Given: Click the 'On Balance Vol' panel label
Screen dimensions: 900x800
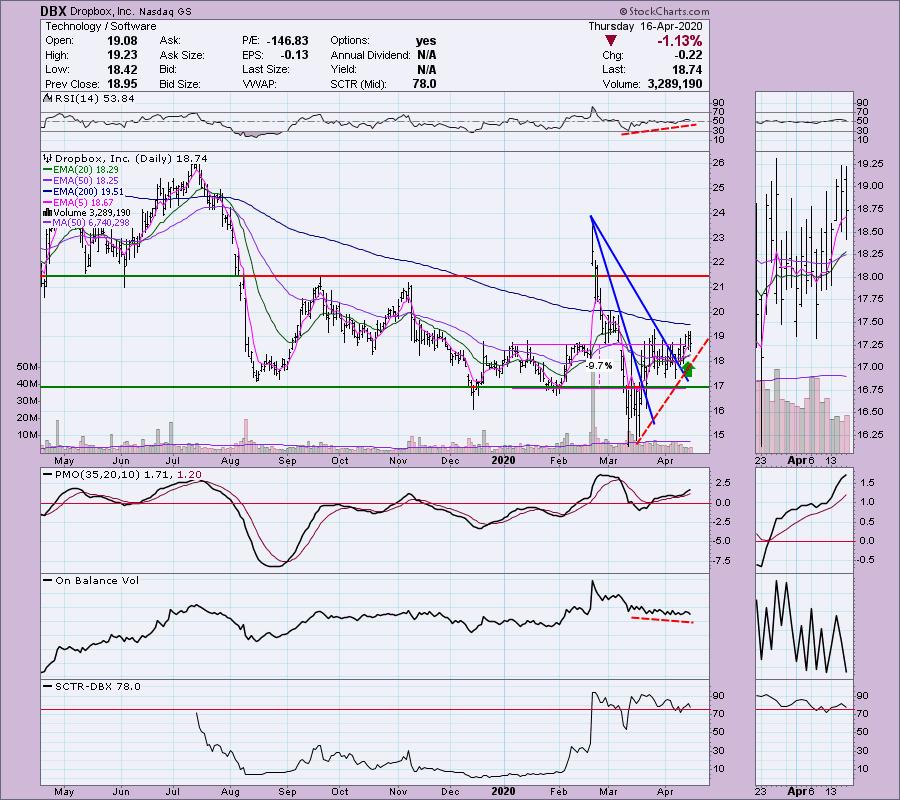Looking at the screenshot, I should (97, 581).
